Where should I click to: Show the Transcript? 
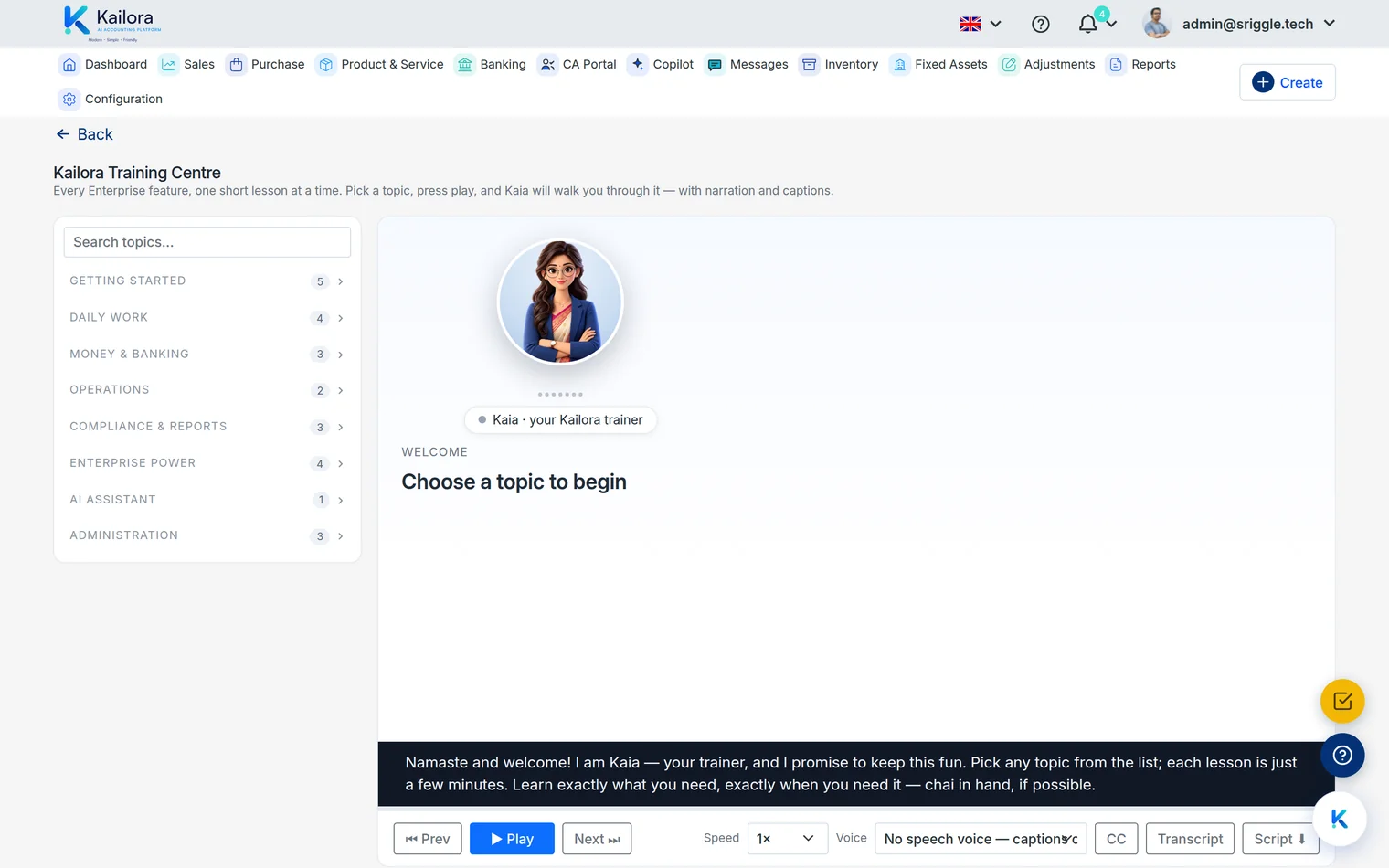pos(1190,839)
